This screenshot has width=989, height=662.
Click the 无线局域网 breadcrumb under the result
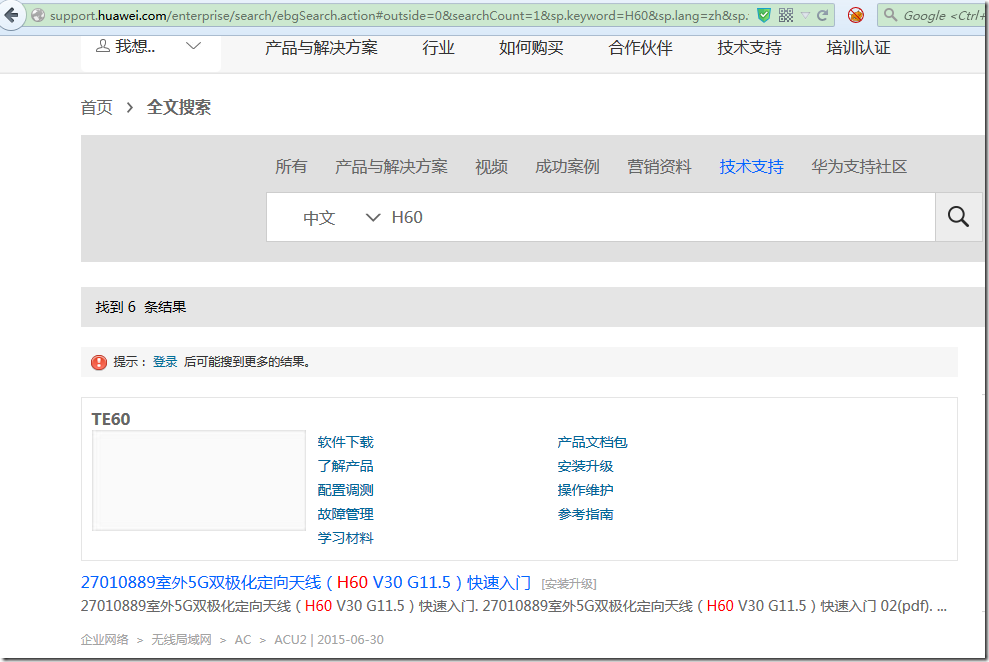pyautogui.click(x=181, y=639)
